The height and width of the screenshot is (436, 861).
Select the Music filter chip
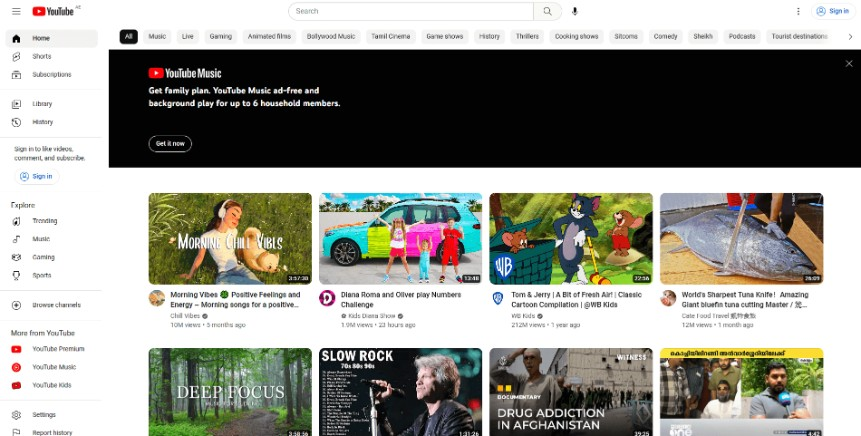pos(157,37)
